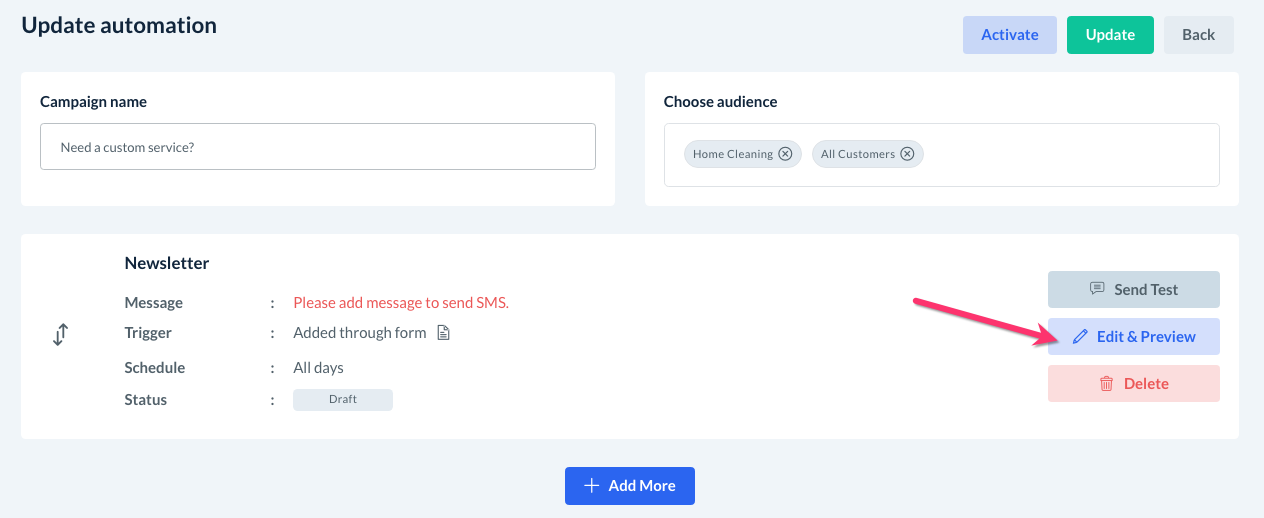Click the form document icon next to Trigger
The height and width of the screenshot is (518, 1264).
click(444, 333)
